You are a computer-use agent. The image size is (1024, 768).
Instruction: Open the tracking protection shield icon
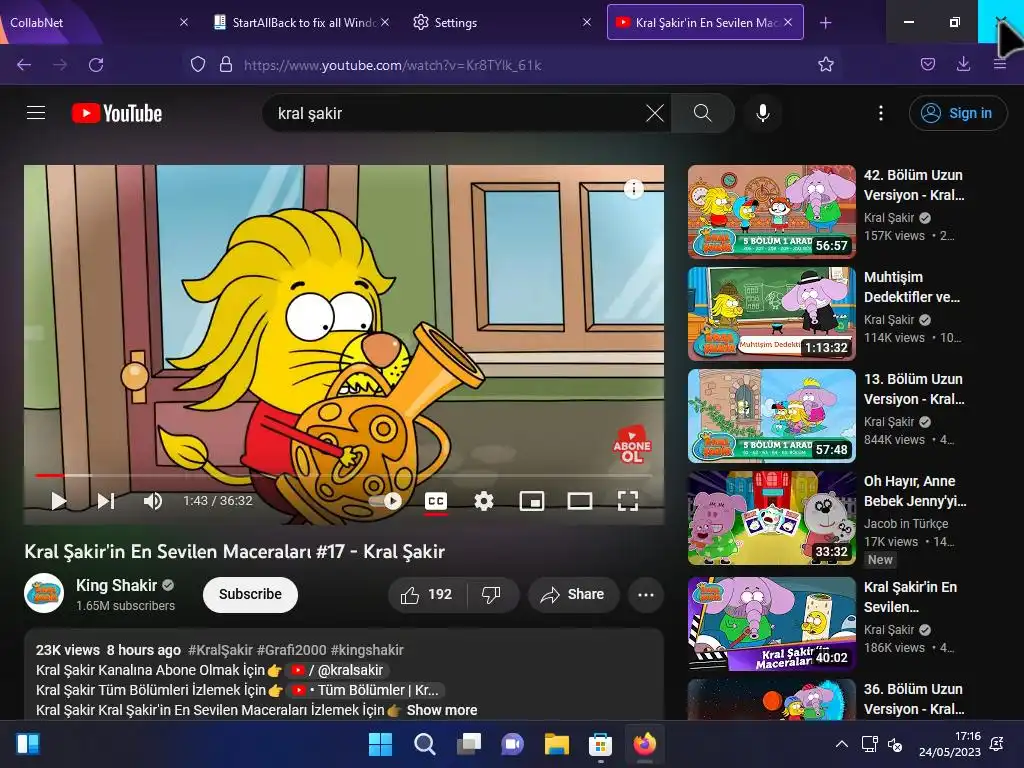tap(197, 65)
